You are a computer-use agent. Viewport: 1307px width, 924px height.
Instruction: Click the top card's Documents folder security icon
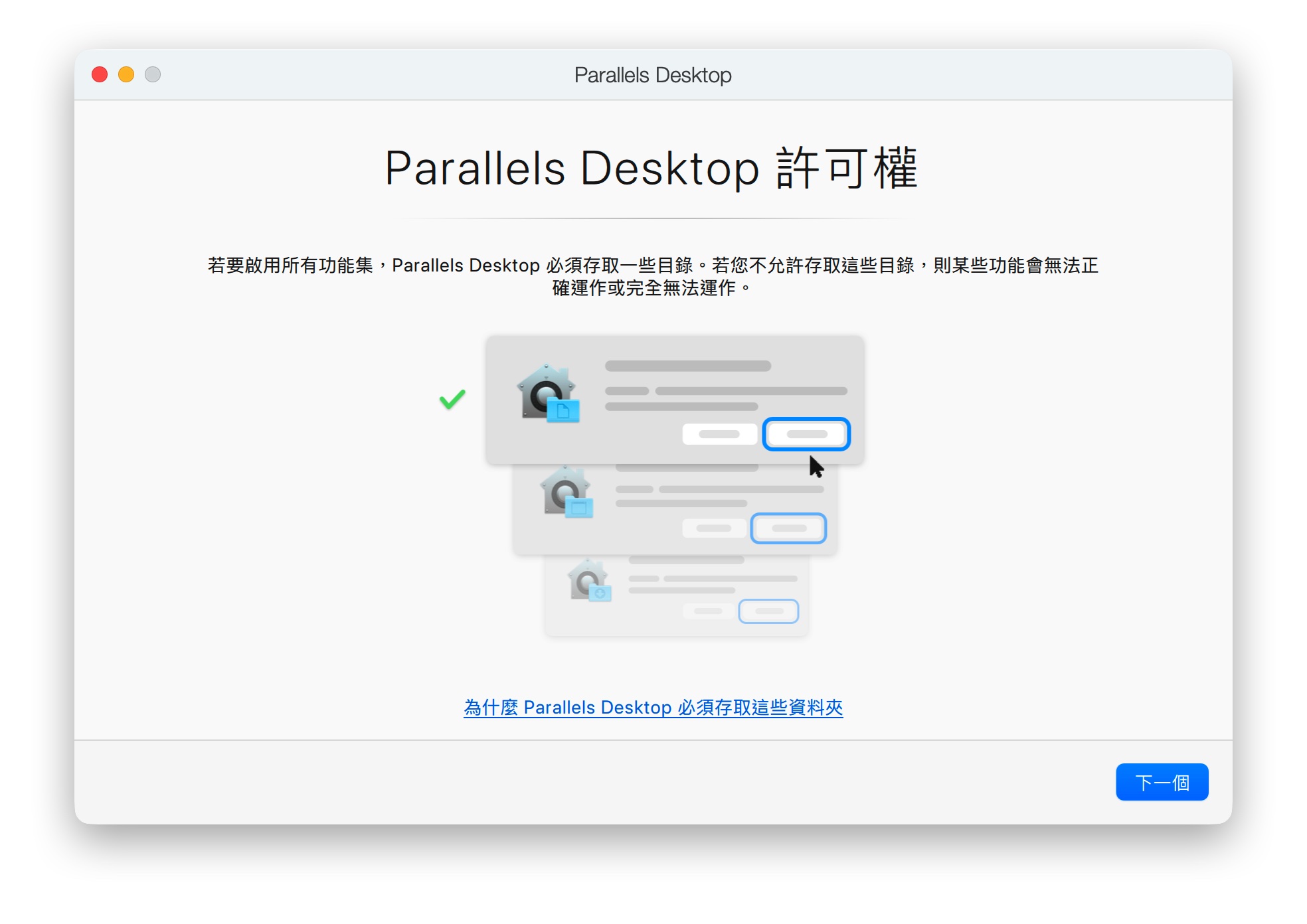[x=548, y=394]
